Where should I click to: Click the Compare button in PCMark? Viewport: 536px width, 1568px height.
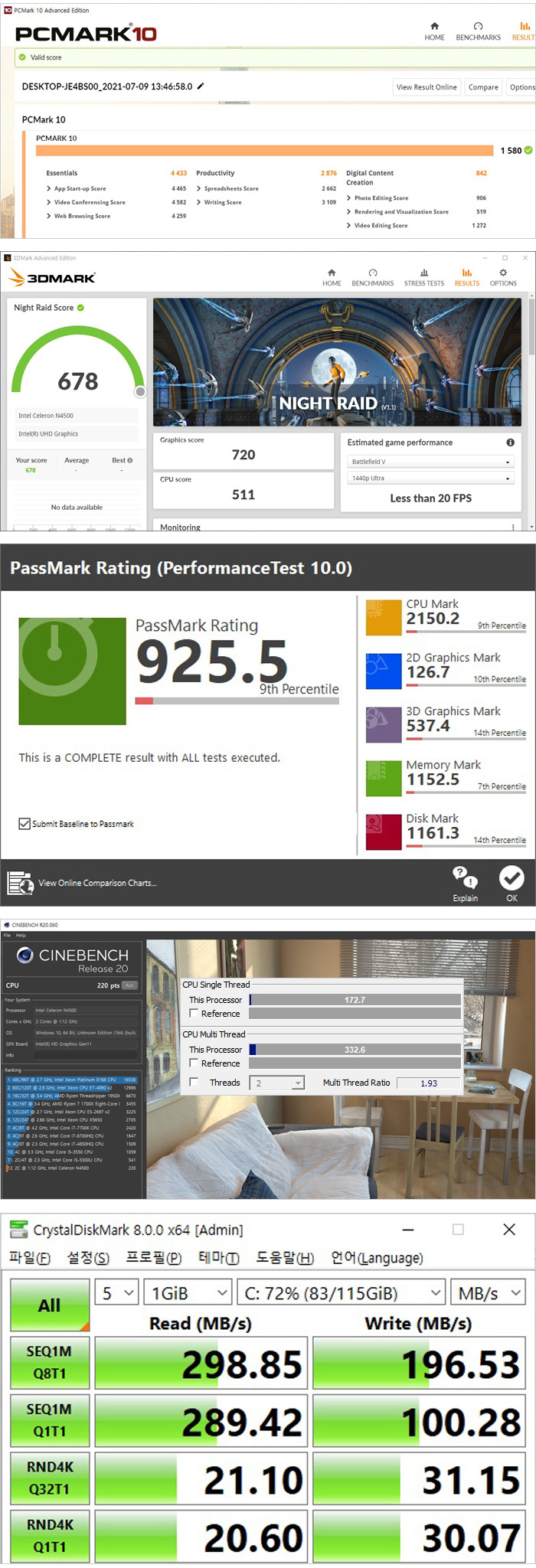point(483,87)
